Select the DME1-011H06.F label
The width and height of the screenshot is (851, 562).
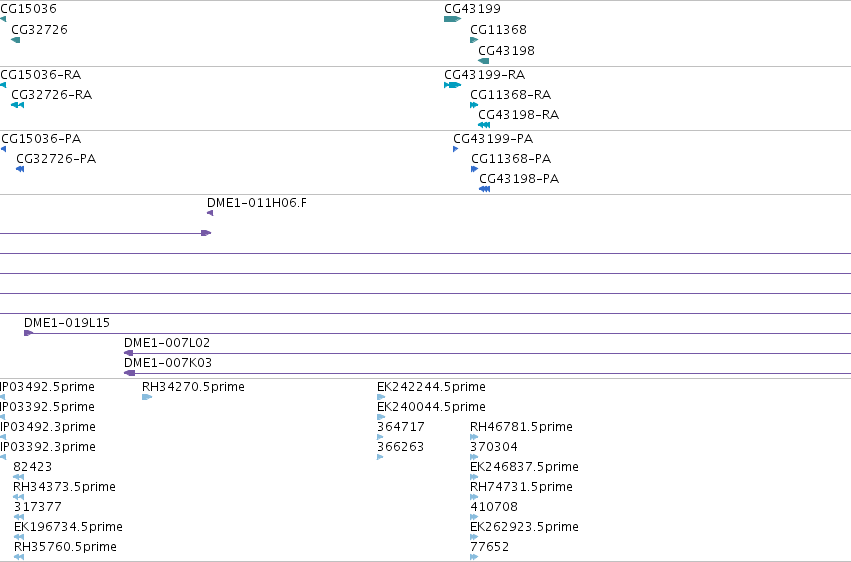pyautogui.click(x=257, y=203)
